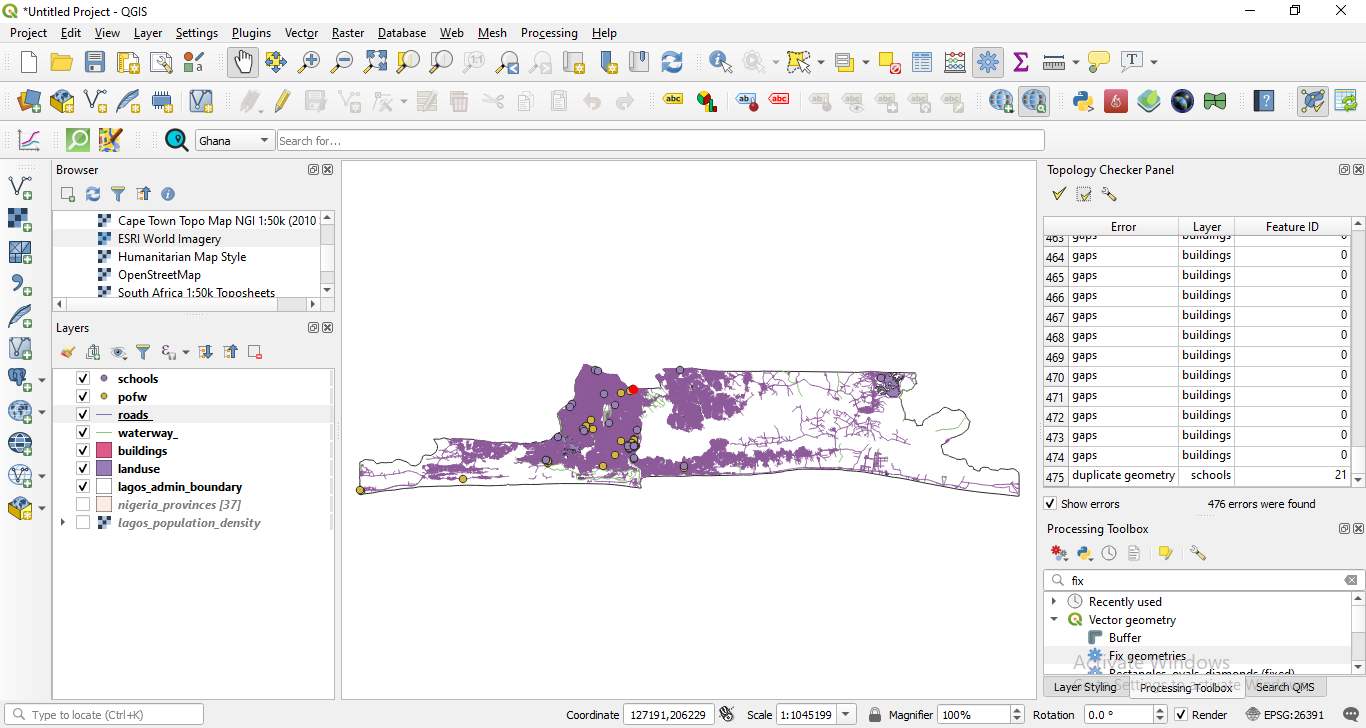Toggle visibility of the landuse layer
Image resolution: width=1366 pixels, height=728 pixels.
(x=83, y=469)
